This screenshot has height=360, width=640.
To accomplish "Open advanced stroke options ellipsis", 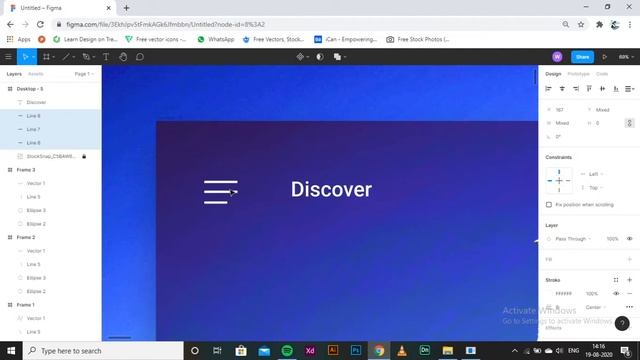I will (629, 307).
